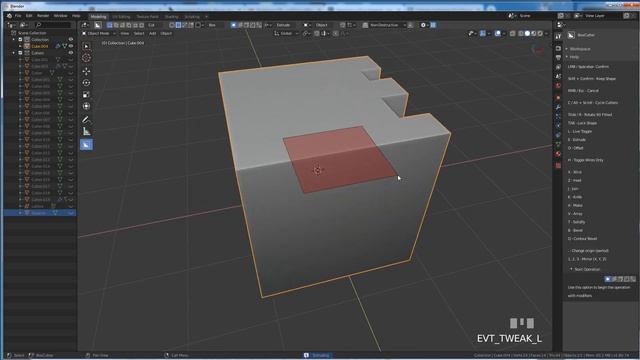Open the Object properties tab

pos(558,98)
